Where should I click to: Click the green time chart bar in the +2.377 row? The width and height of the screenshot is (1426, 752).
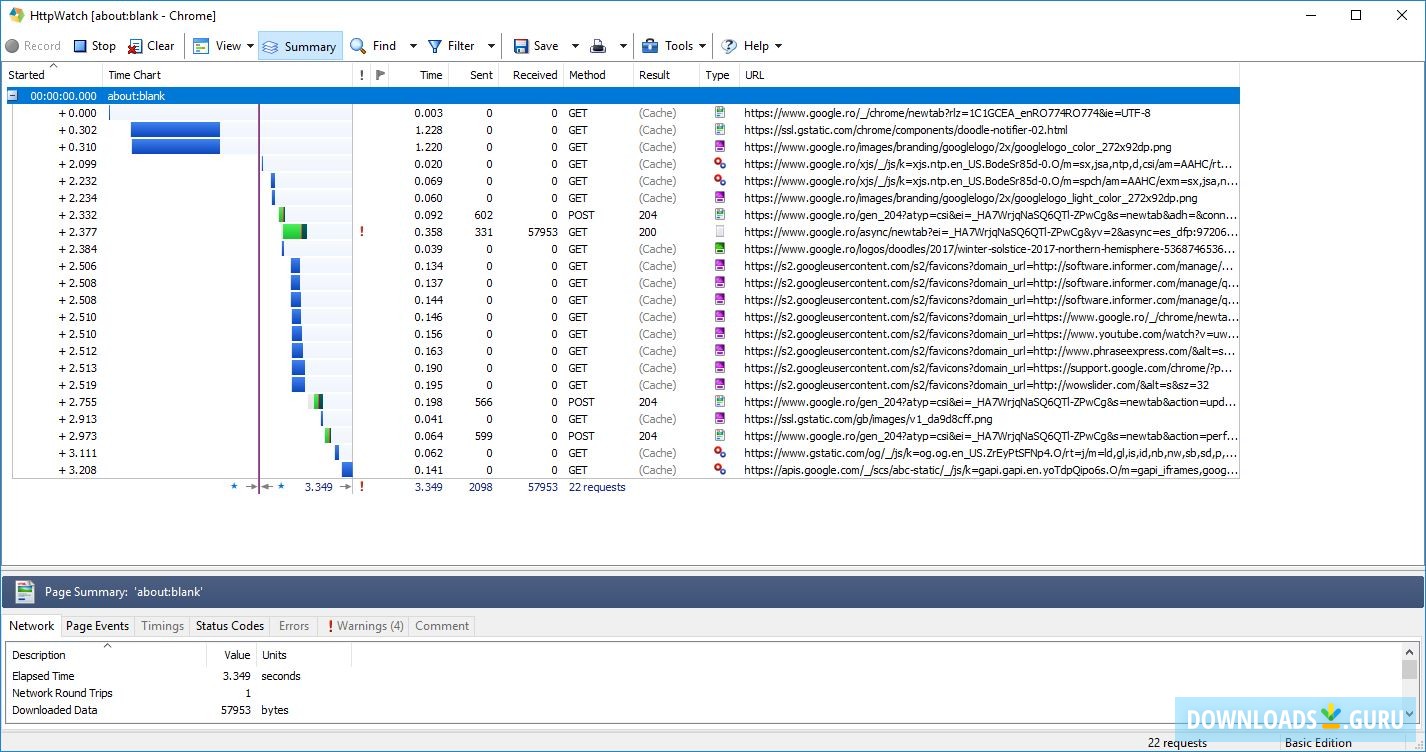click(x=294, y=232)
